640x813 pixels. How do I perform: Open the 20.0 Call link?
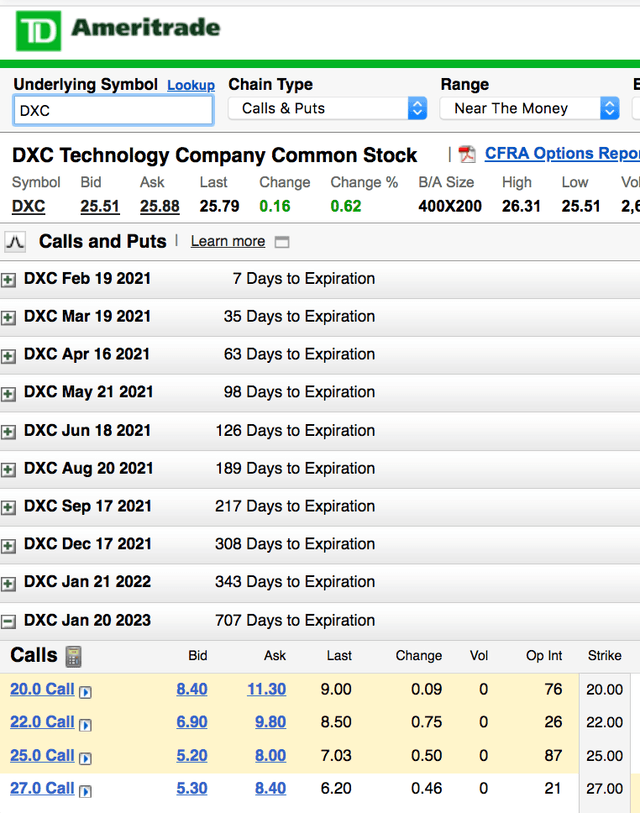[x=42, y=689]
